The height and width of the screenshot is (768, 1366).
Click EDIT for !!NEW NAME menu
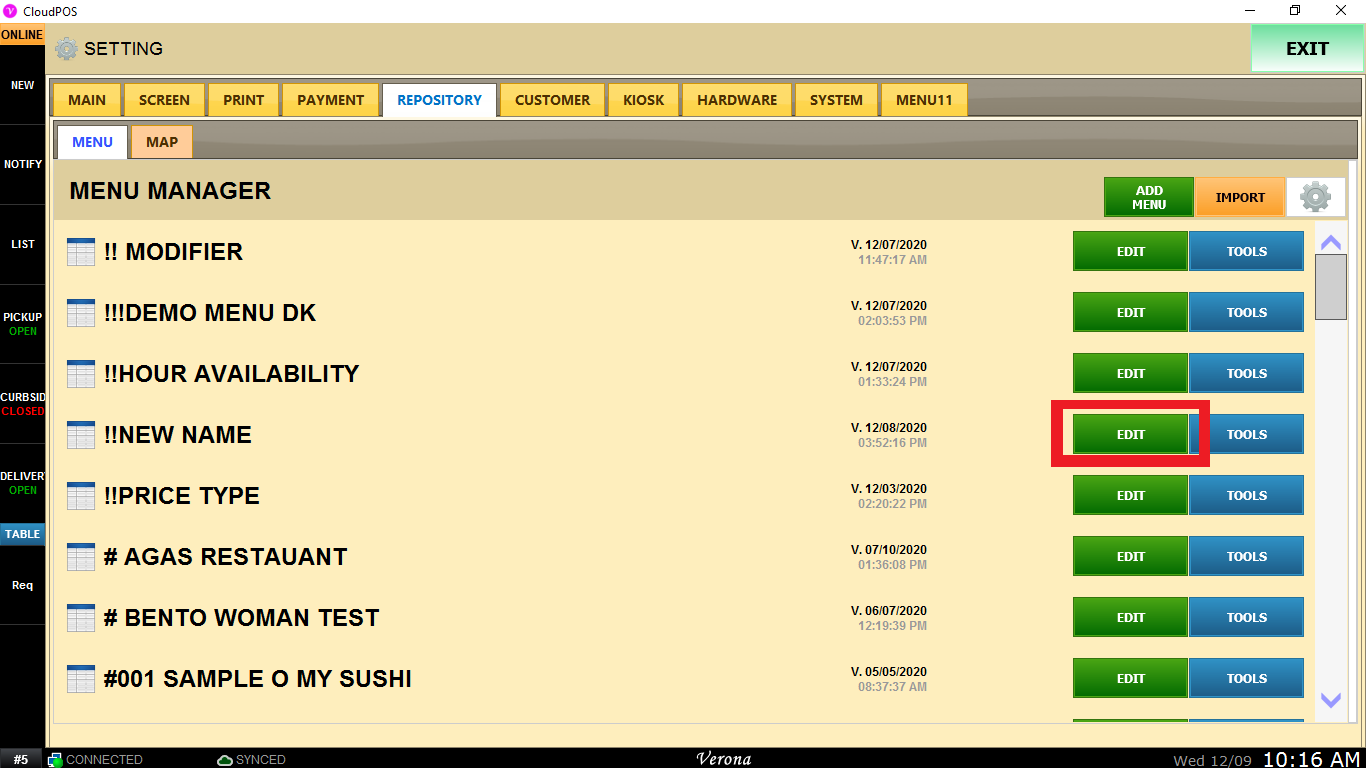1130,434
